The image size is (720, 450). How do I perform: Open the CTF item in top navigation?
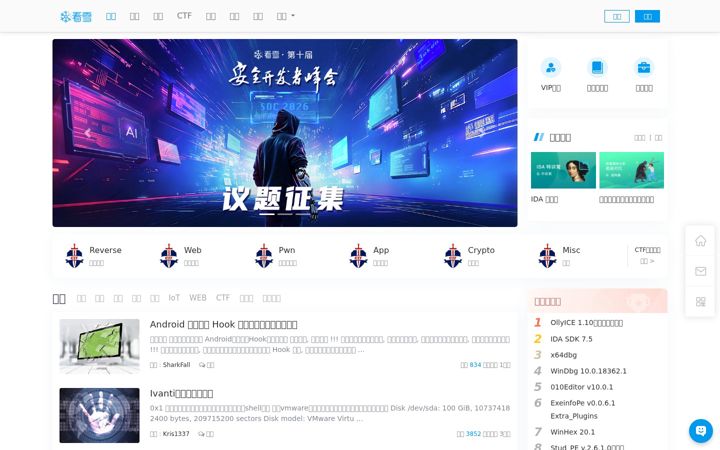[184, 16]
